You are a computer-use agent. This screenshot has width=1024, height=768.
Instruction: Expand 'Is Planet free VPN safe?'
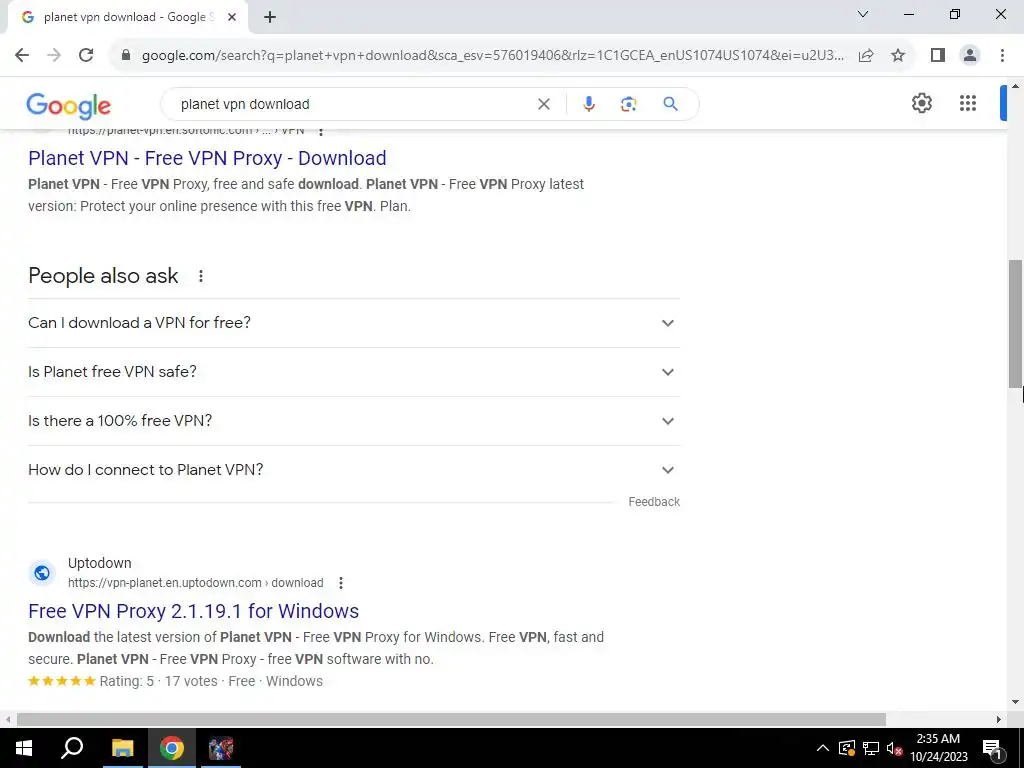[x=354, y=372]
